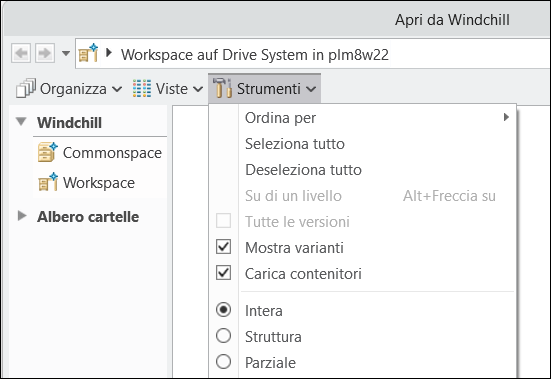Click the Carica contenitori menu label

(x=303, y=274)
